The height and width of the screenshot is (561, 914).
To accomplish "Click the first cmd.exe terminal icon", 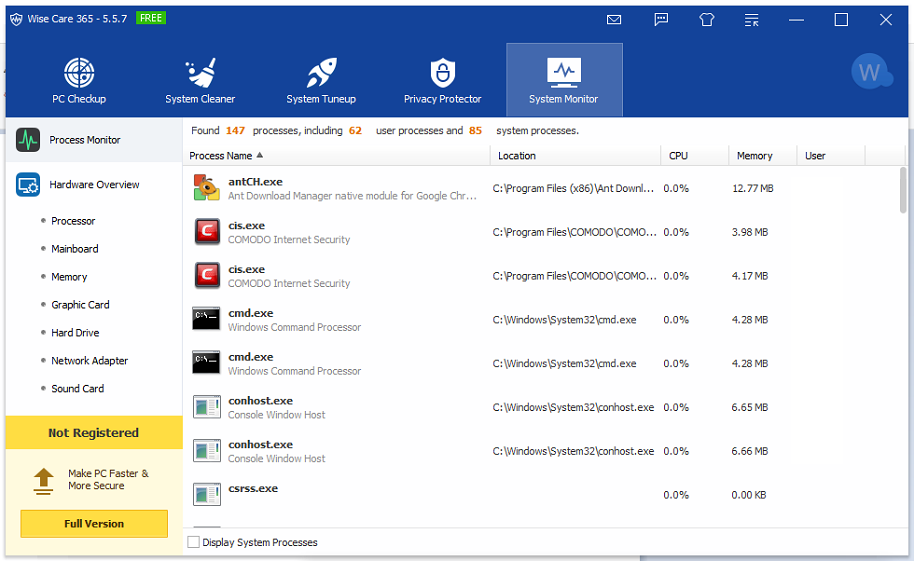I will coord(206,319).
